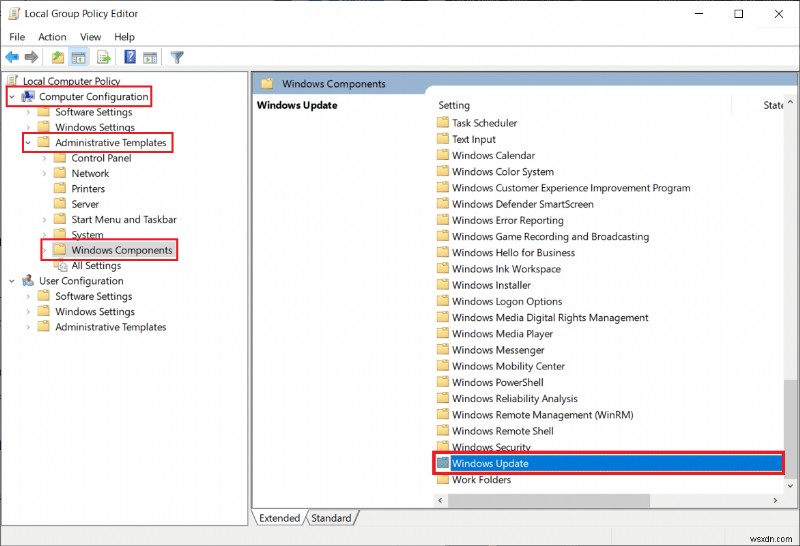
Task: Select Windows Media Digital Rights Management
Action: pos(550,317)
